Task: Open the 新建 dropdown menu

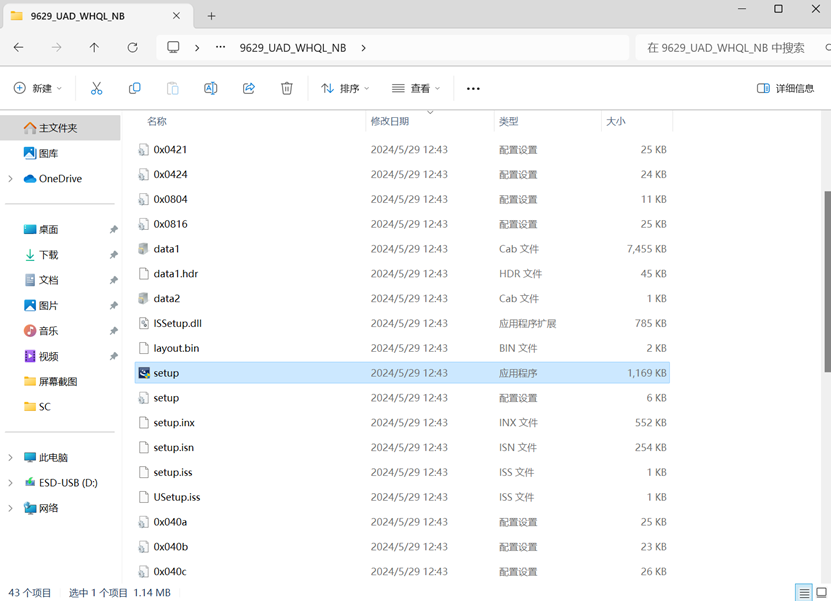Action: tap(38, 88)
